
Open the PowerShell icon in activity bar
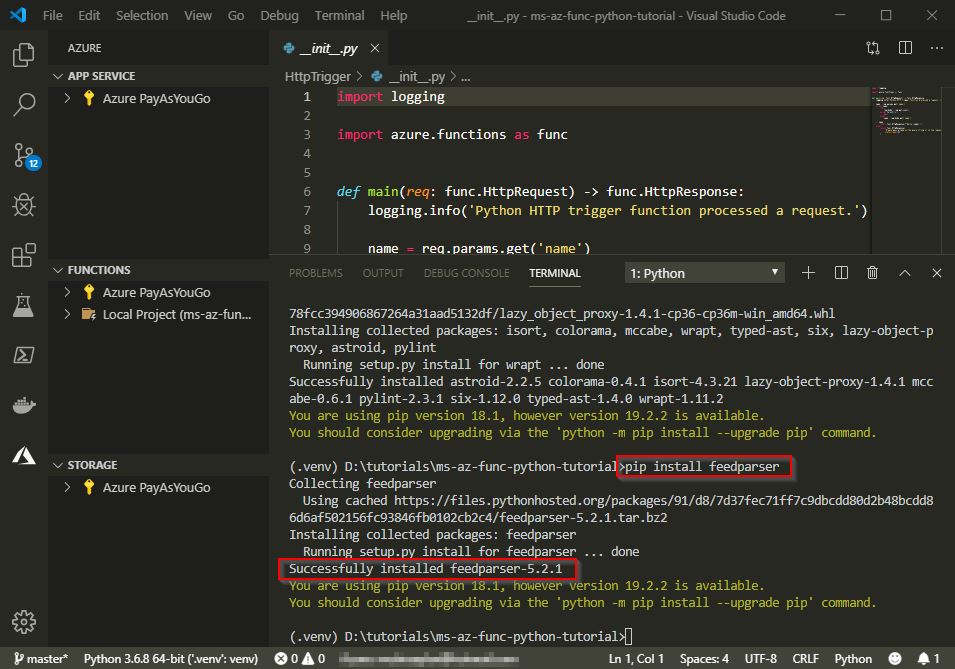[x=24, y=355]
